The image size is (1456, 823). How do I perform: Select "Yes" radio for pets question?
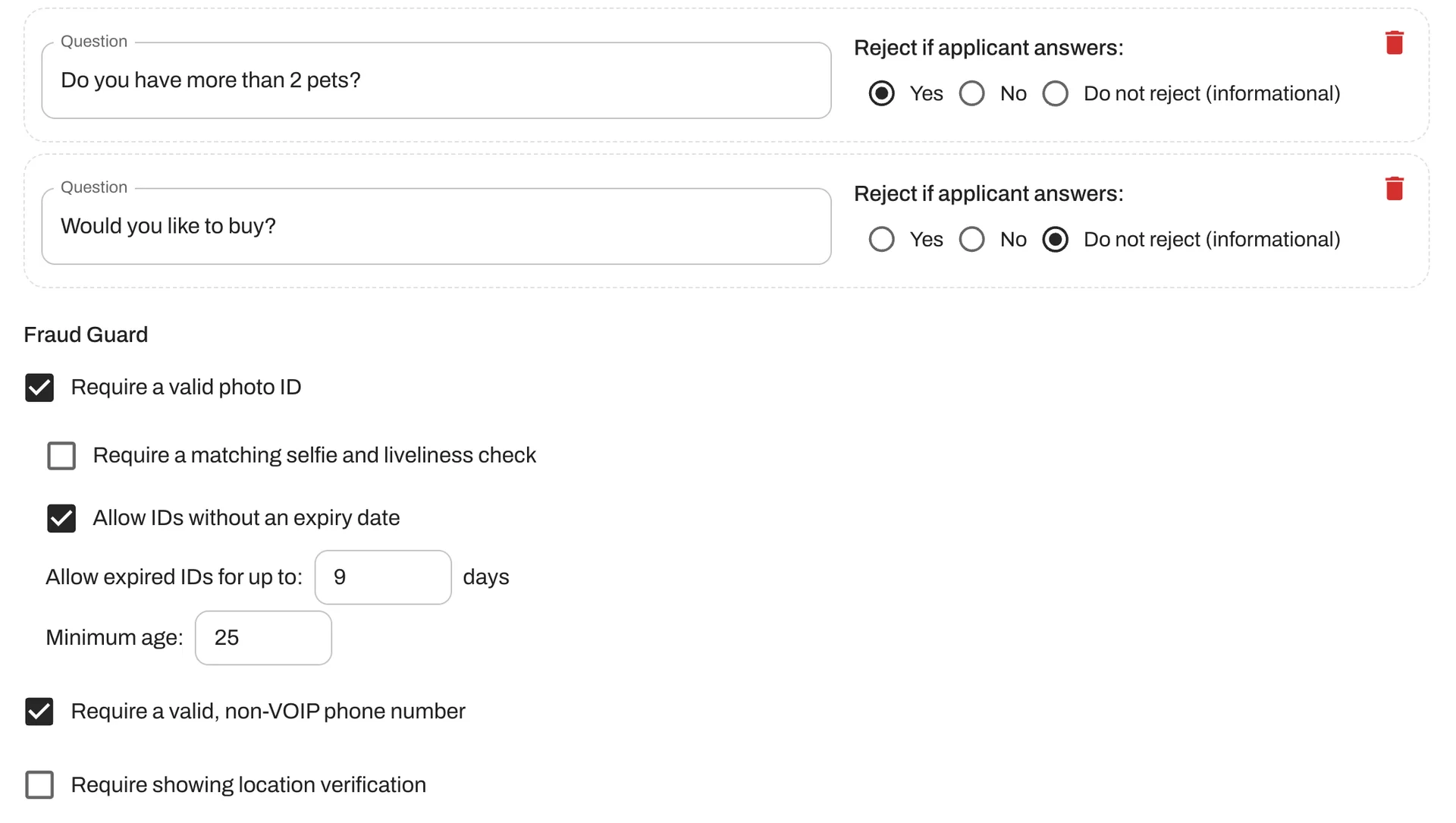[x=881, y=93]
